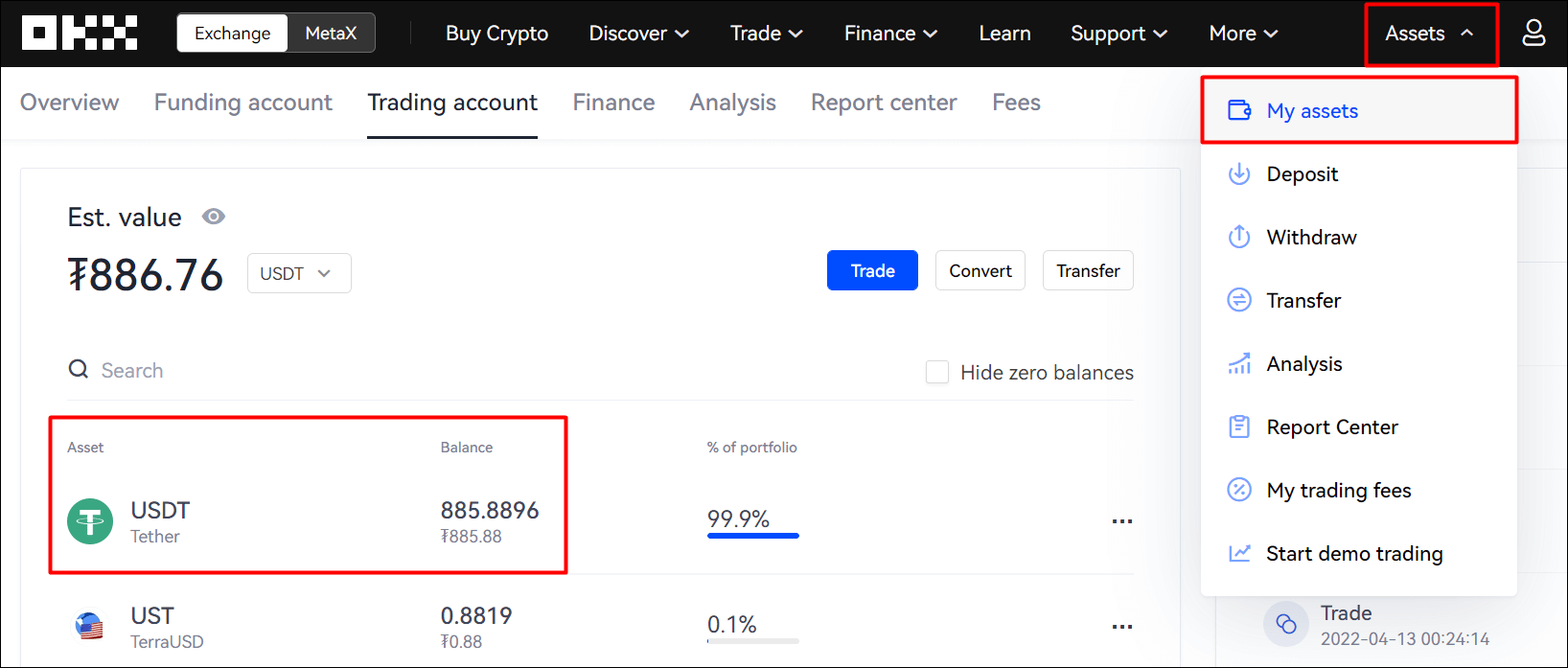Check Hide zero balances box

click(937, 372)
